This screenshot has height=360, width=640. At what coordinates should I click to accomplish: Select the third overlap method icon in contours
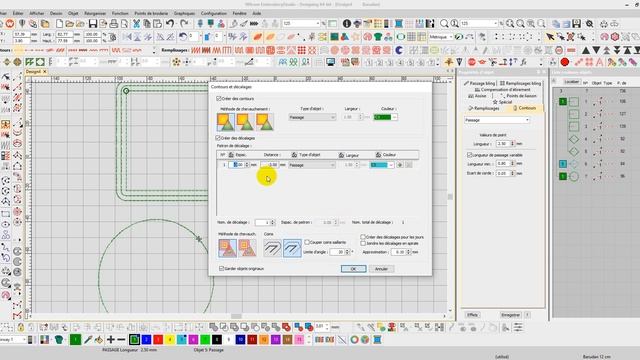pos(264,122)
